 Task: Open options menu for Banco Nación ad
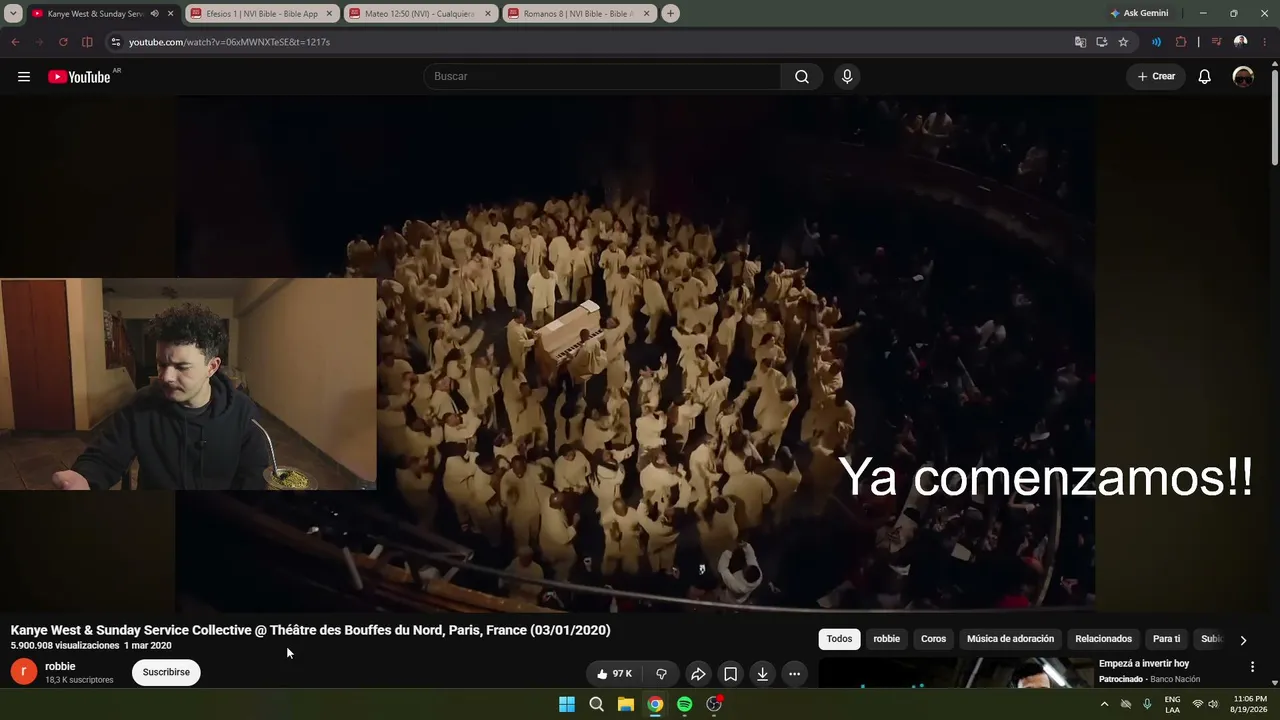(1252, 667)
